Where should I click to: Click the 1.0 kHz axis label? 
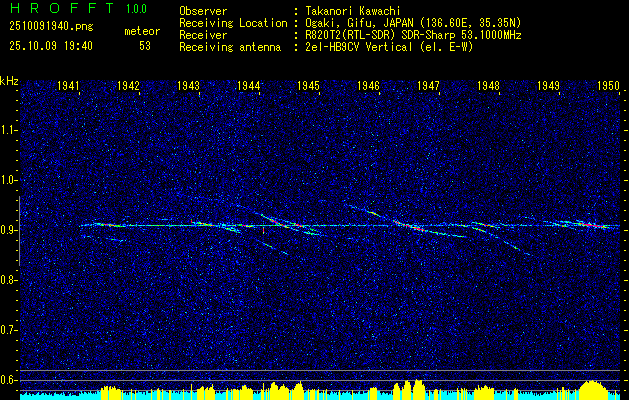pos(8,181)
